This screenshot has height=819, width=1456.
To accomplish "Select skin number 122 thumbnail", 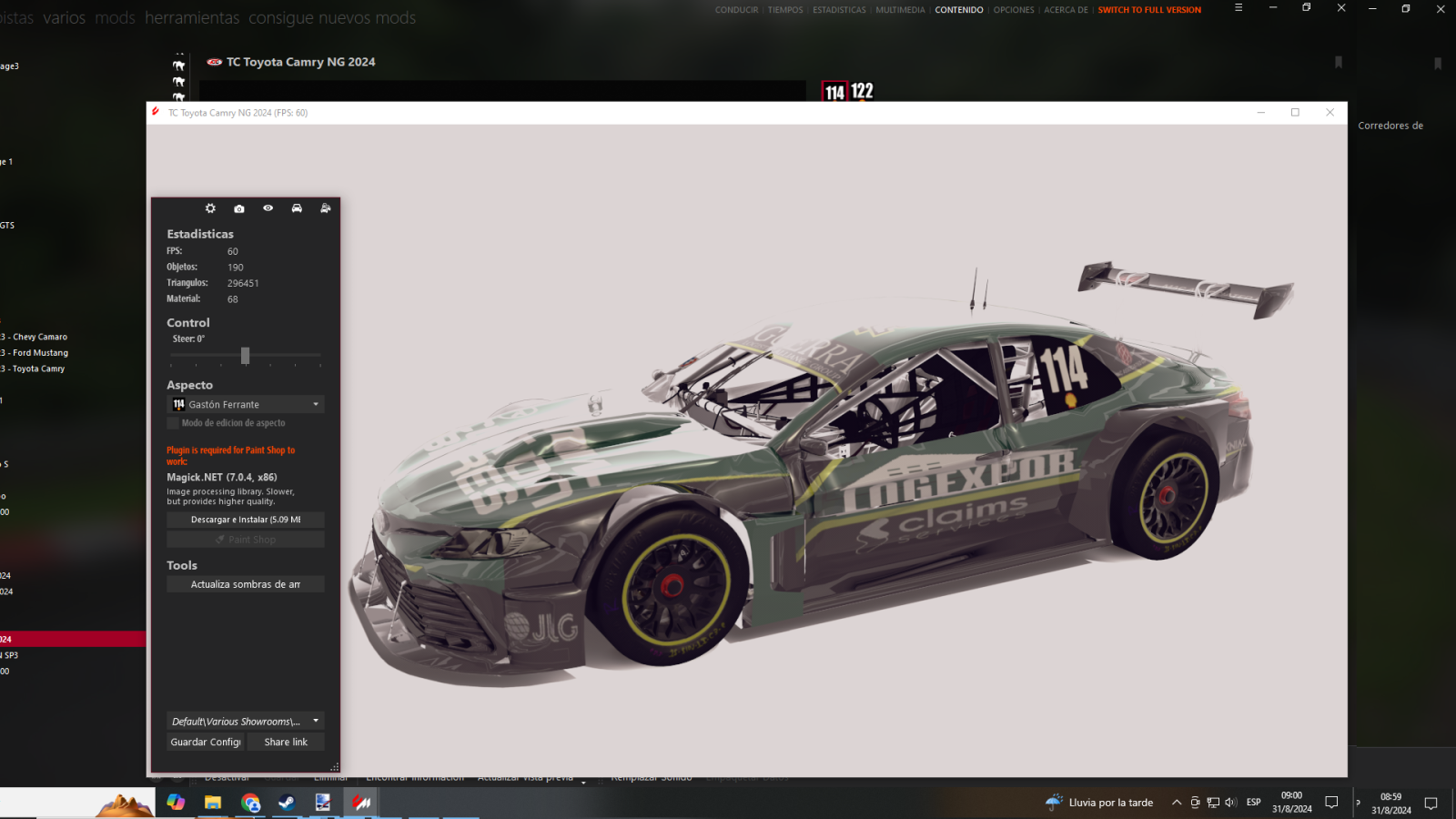I will pos(862,91).
